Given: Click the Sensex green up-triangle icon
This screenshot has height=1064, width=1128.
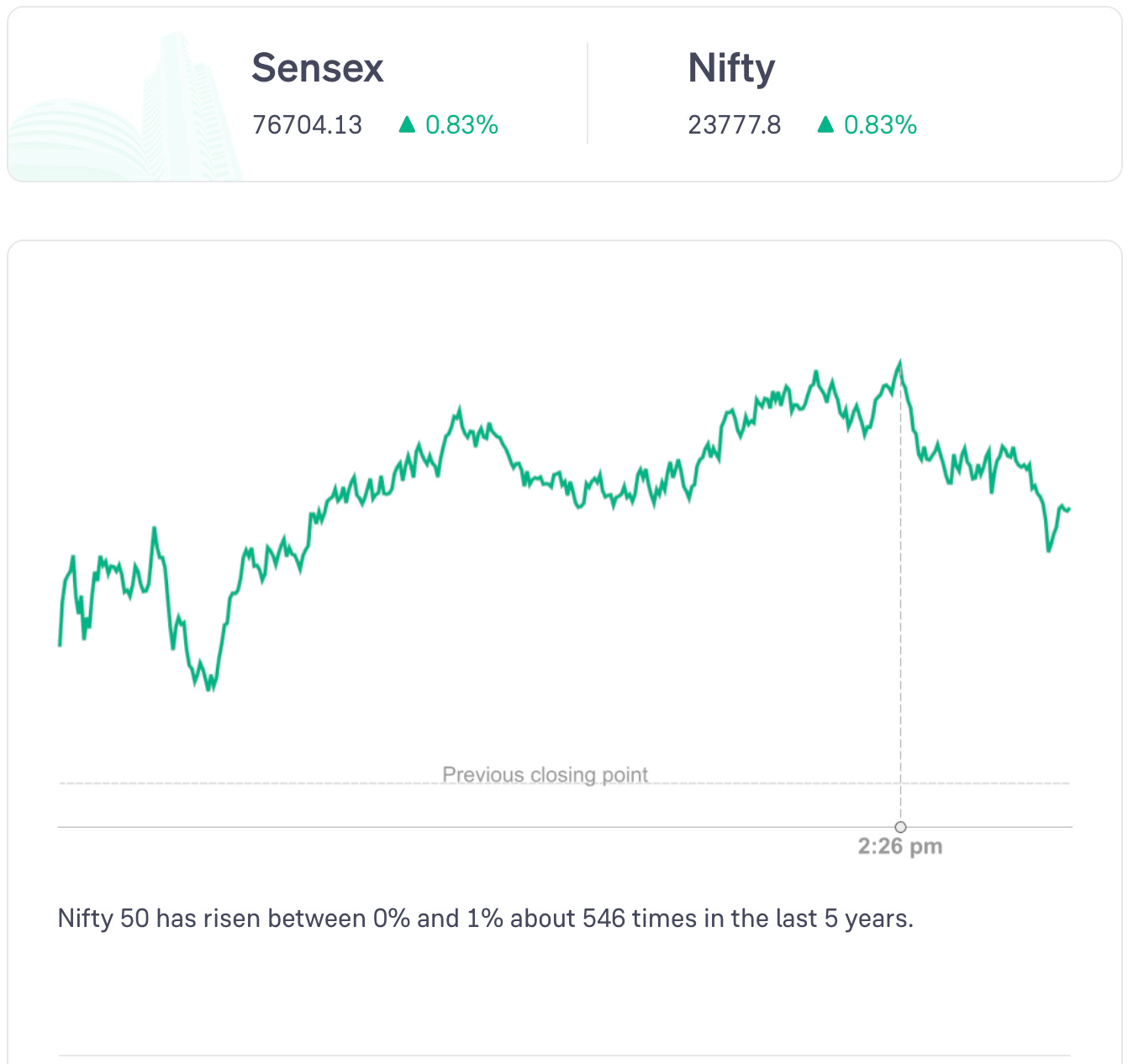Looking at the screenshot, I should tap(408, 125).
